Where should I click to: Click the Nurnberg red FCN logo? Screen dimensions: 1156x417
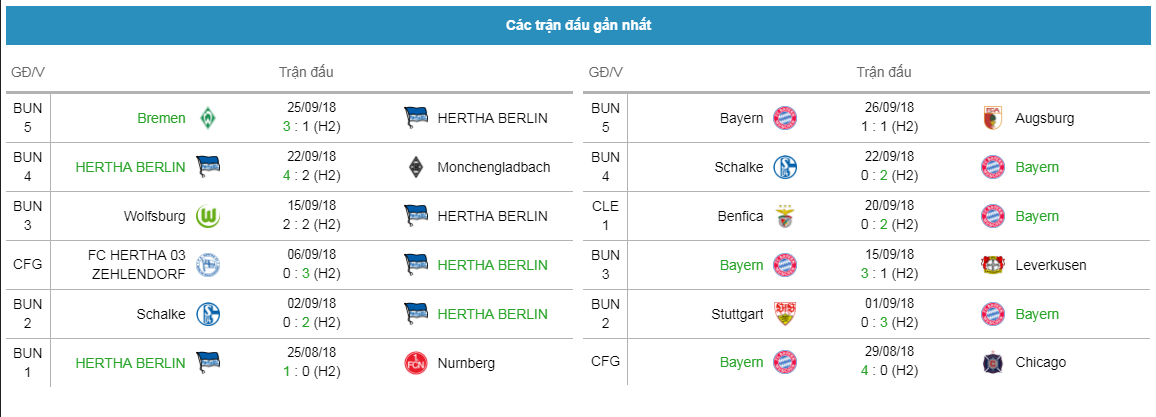(417, 363)
